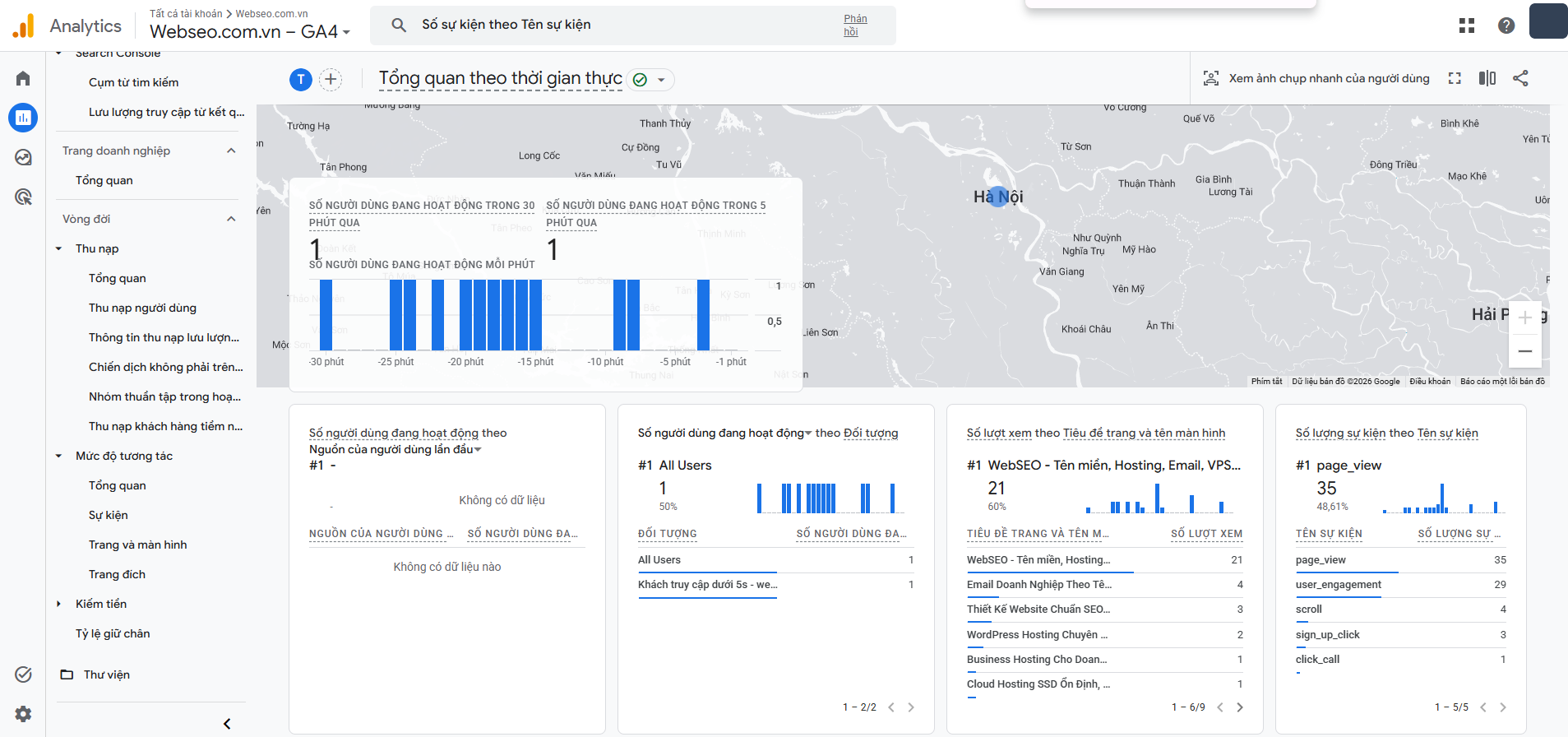Screen dimensions: 1568x737
Task: Open the Reports icon in left rail
Action: [23, 118]
